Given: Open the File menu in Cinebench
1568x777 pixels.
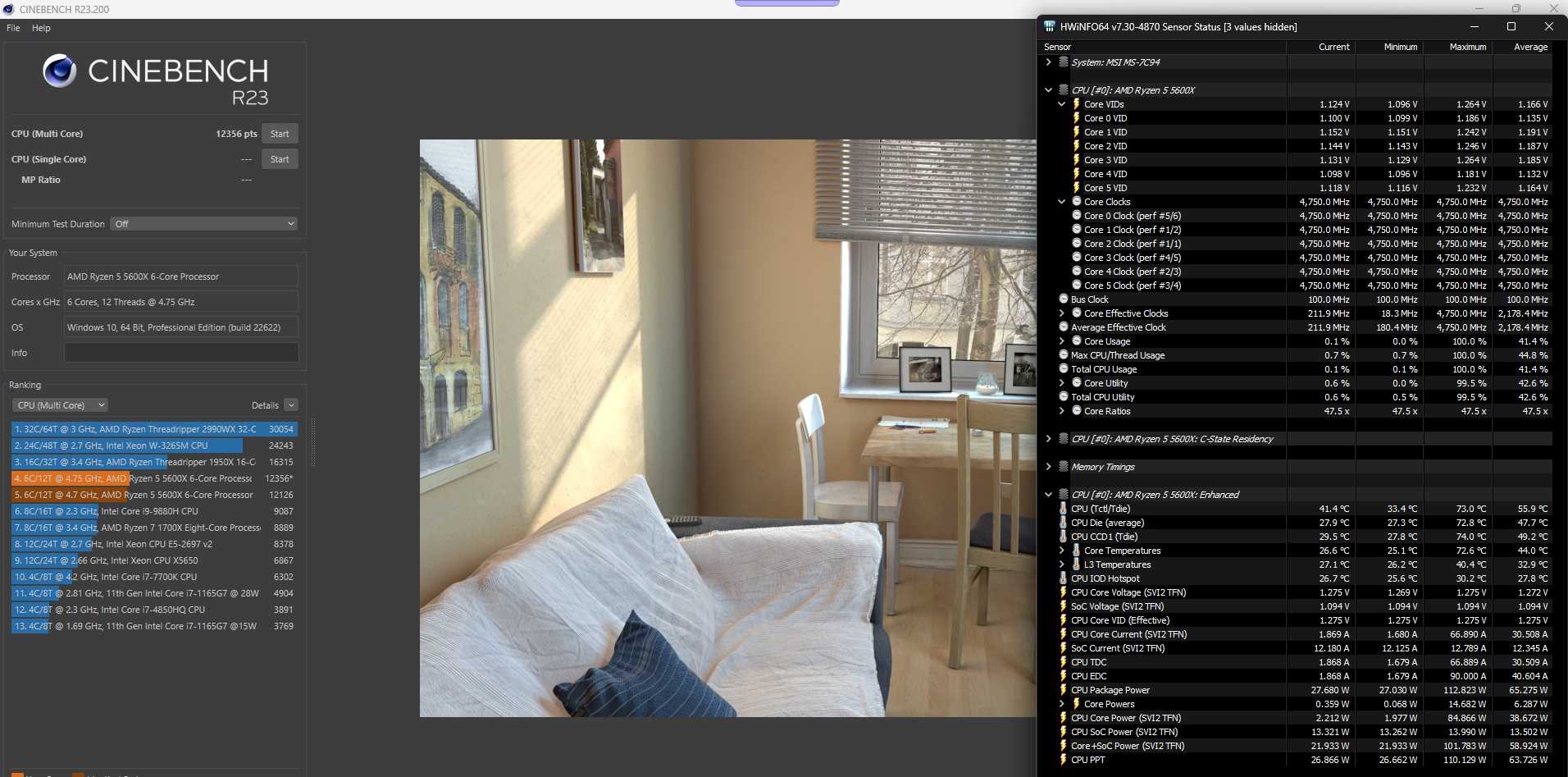Looking at the screenshot, I should click(x=13, y=28).
